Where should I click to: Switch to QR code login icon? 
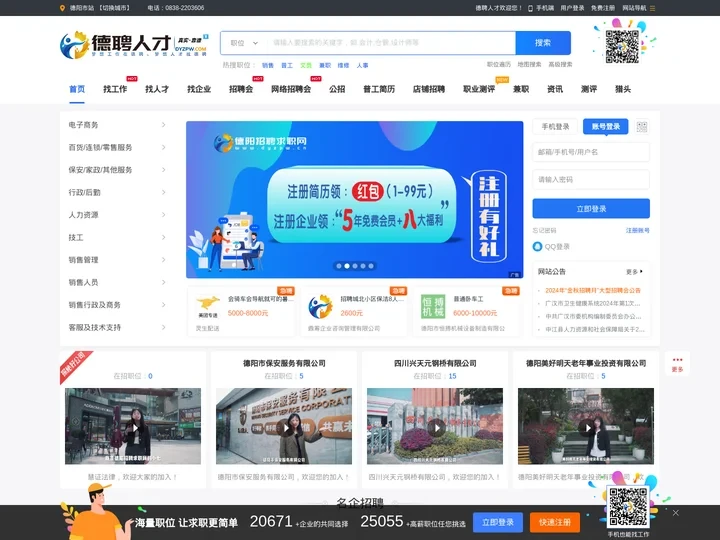coord(642,127)
